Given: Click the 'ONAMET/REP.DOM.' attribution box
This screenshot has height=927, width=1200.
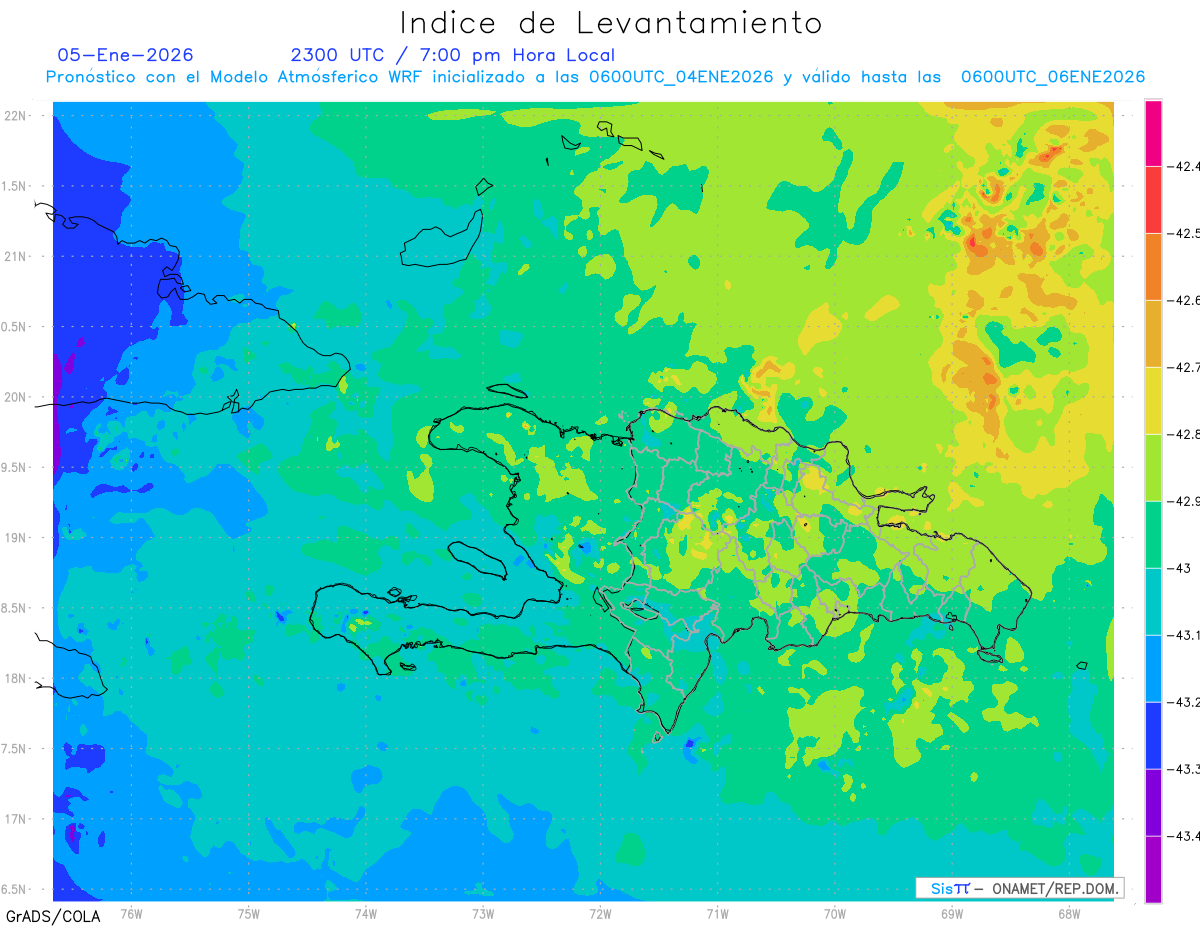Looking at the screenshot, I should [x=1020, y=888].
